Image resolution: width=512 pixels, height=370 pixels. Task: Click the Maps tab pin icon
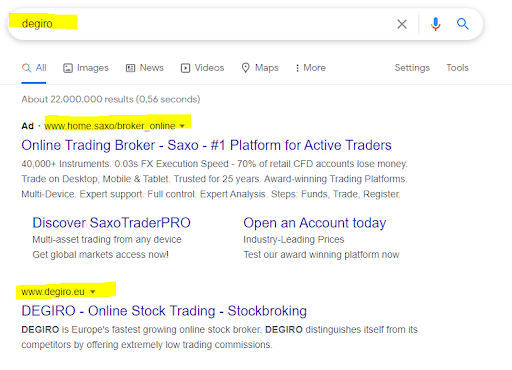[246, 68]
